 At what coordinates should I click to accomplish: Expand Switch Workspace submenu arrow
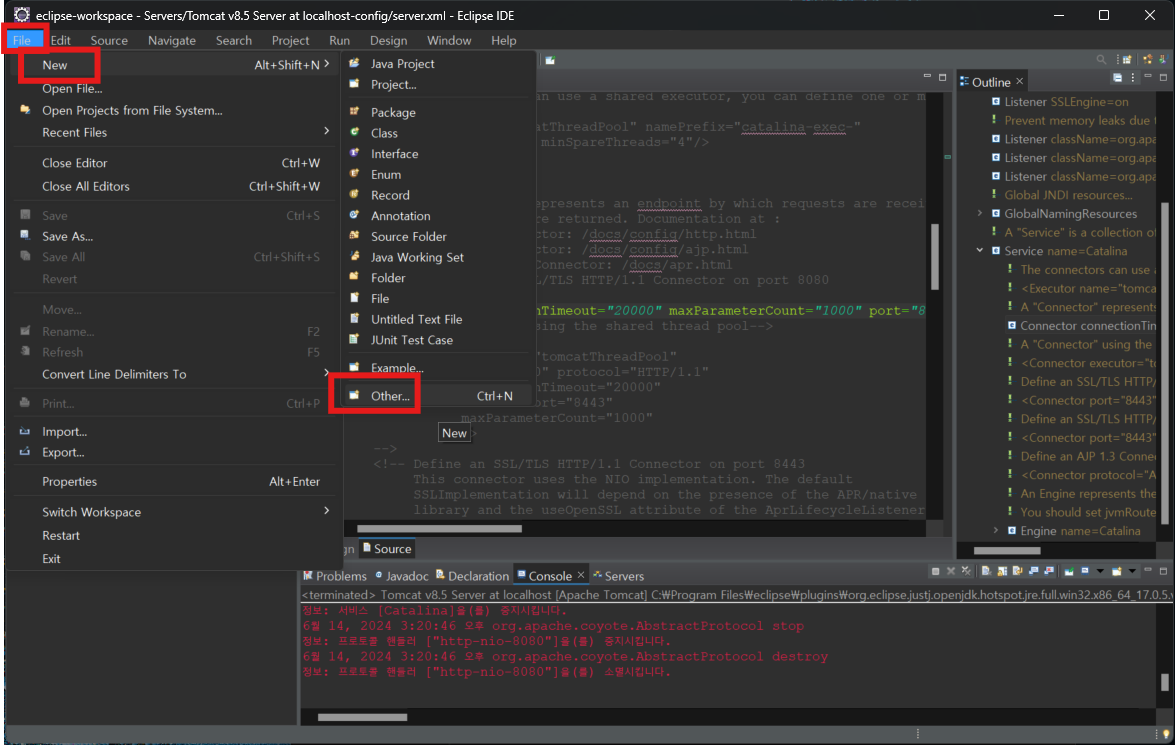[327, 510]
